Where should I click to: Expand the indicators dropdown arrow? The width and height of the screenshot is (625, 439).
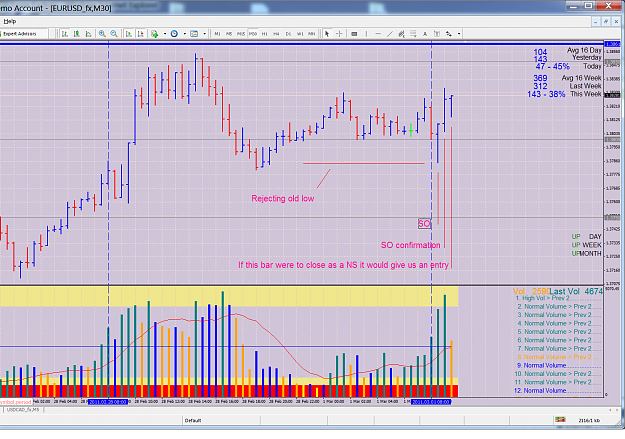click(x=165, y=34)
